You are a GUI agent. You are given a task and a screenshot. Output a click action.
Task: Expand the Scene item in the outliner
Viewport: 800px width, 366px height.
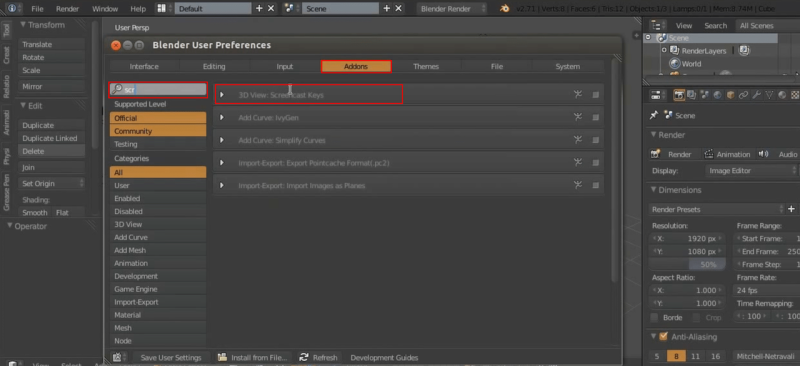649,38
